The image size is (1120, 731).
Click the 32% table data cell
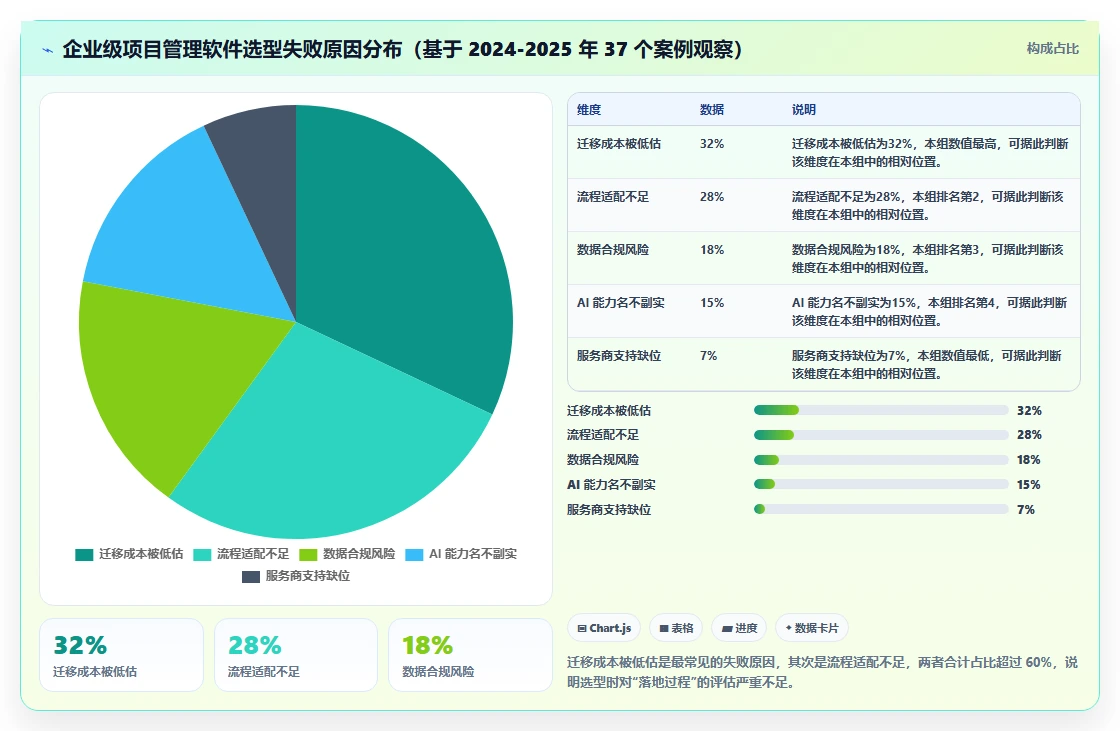[711, 144]
